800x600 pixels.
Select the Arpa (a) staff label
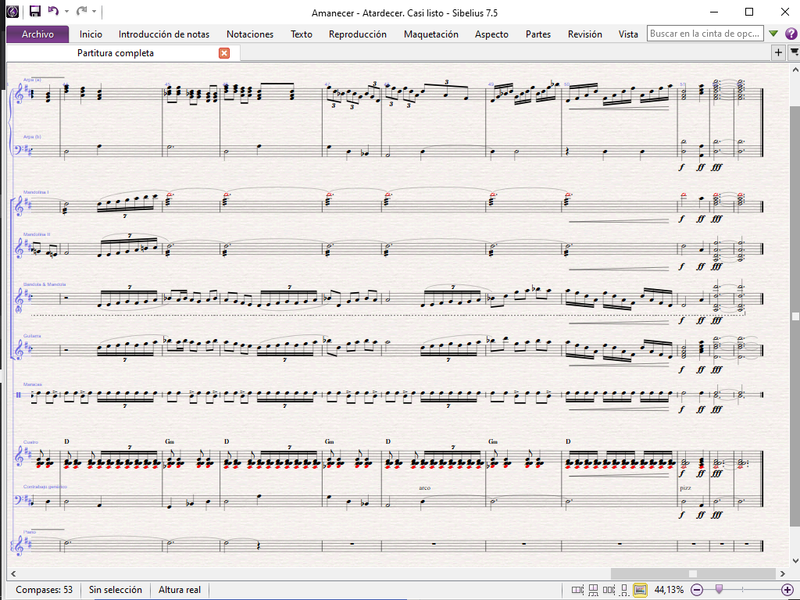tap(32, 80)
